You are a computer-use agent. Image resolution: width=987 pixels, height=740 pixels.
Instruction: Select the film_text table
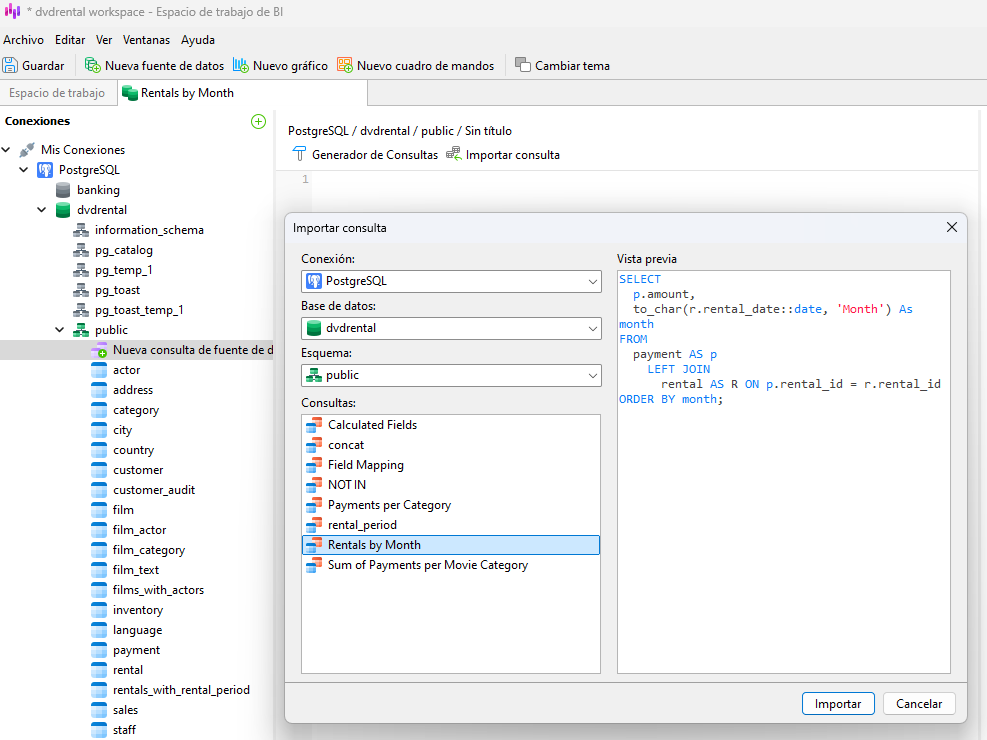pos(136,570)
